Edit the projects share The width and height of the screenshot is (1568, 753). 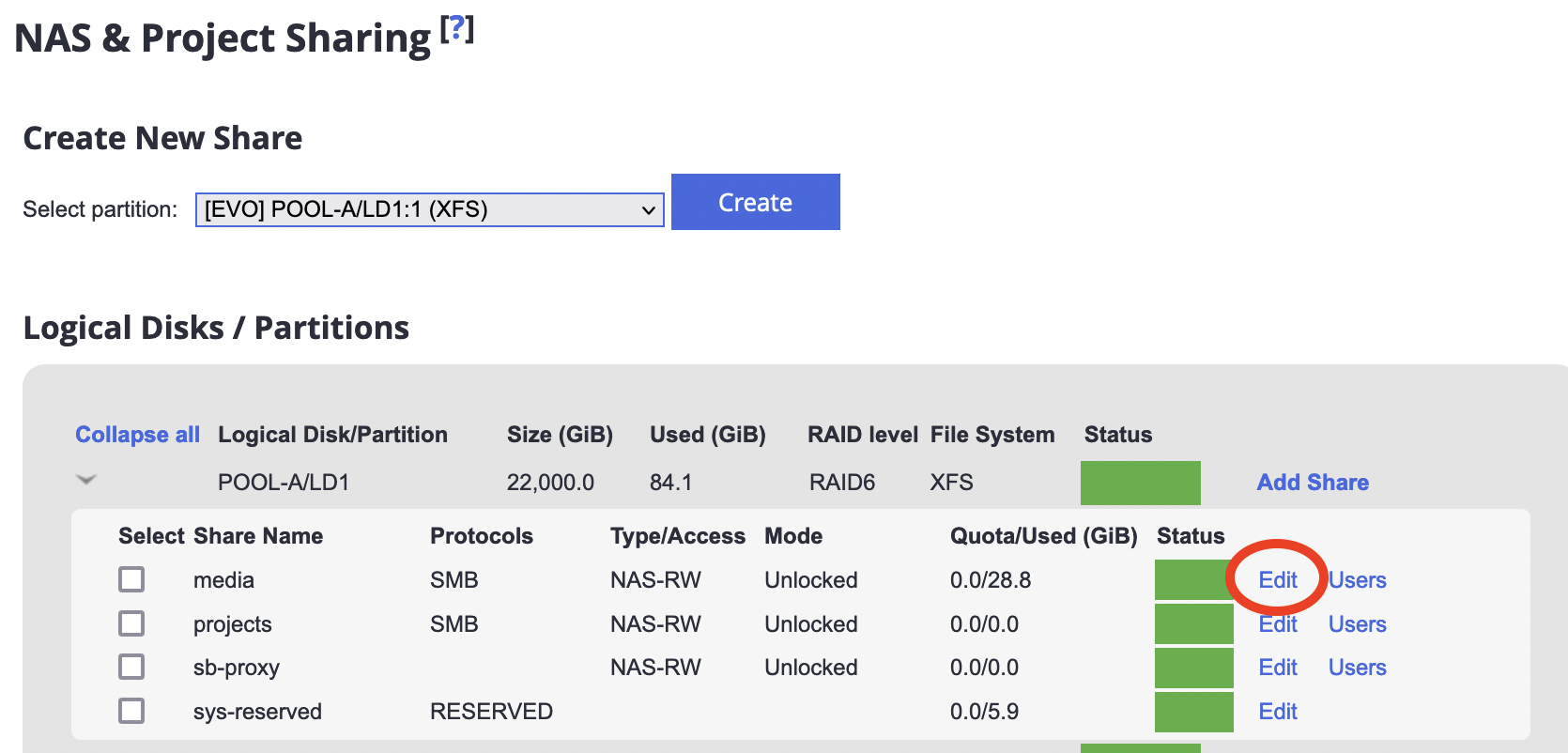click(x=1278, y=624)
